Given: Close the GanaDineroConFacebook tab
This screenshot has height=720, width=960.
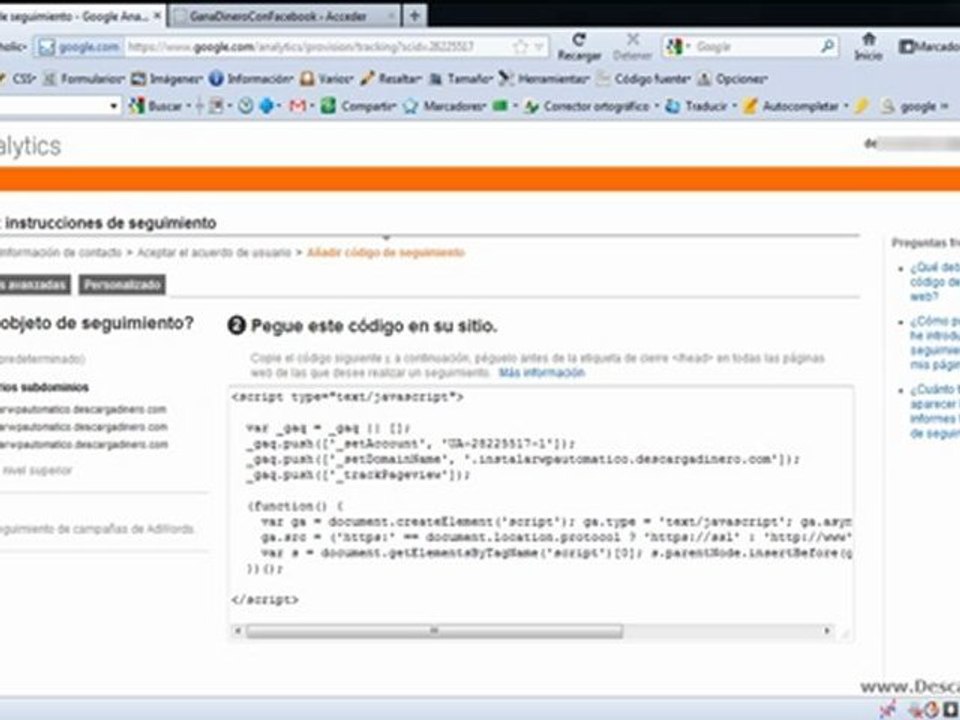Looking at the screenshot, I should click(x=391, y=16).
